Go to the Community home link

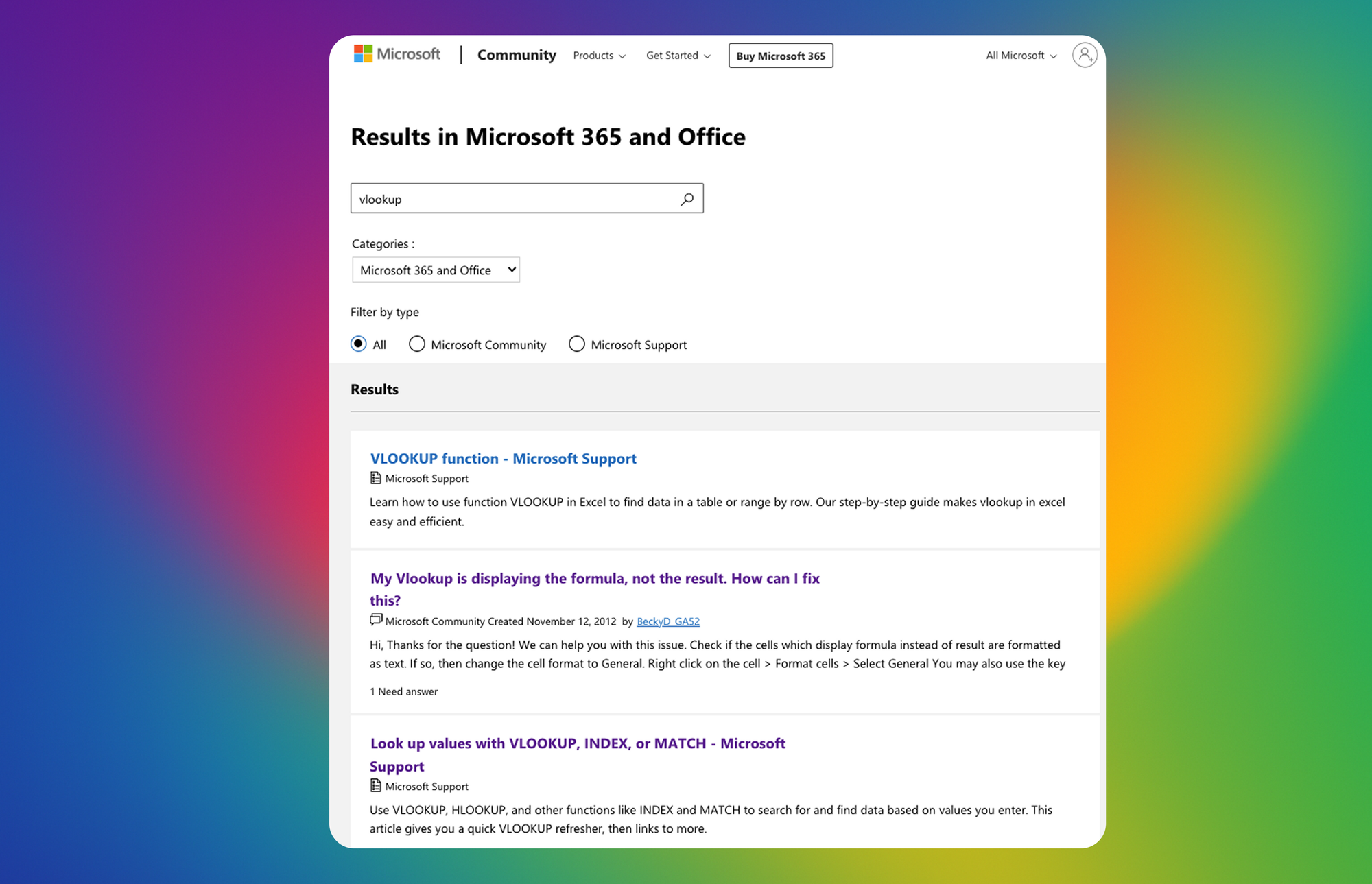(517, 55)
